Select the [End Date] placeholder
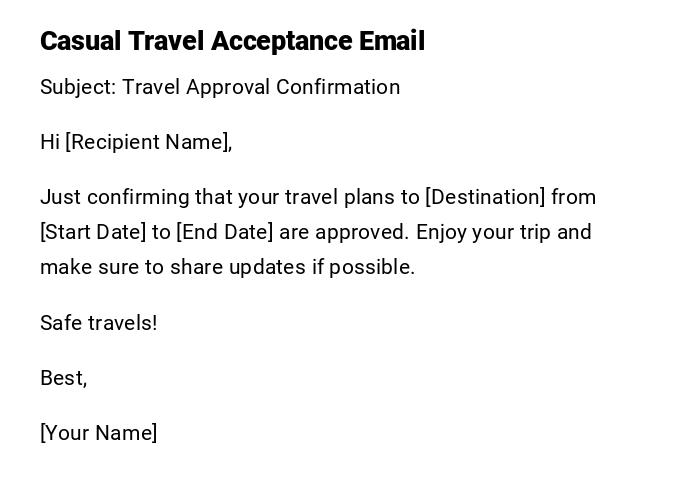700x495 pixels. [224, 232]
